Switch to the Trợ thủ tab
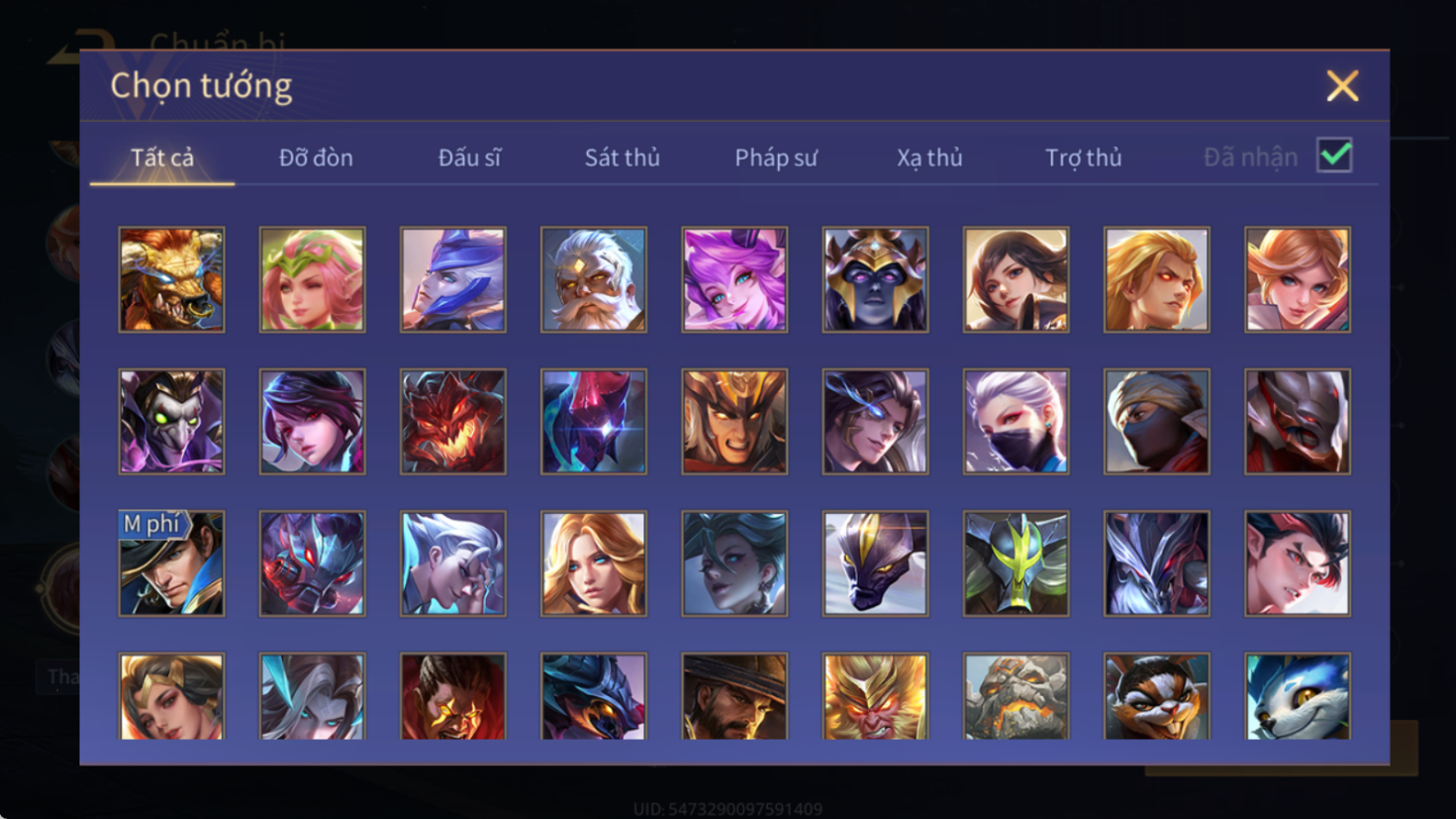The width and height of the screenshot is (1456, 819). tap(1084, 157)
